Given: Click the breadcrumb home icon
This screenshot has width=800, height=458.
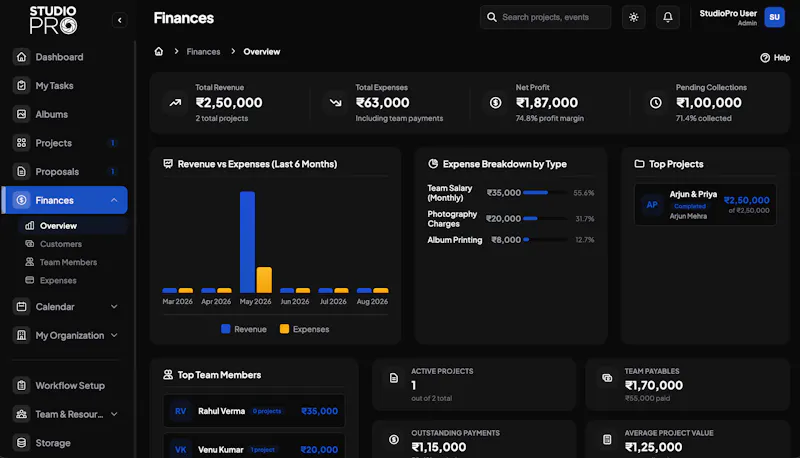Looking at the screenshot, I should click(x=159, y=52).
